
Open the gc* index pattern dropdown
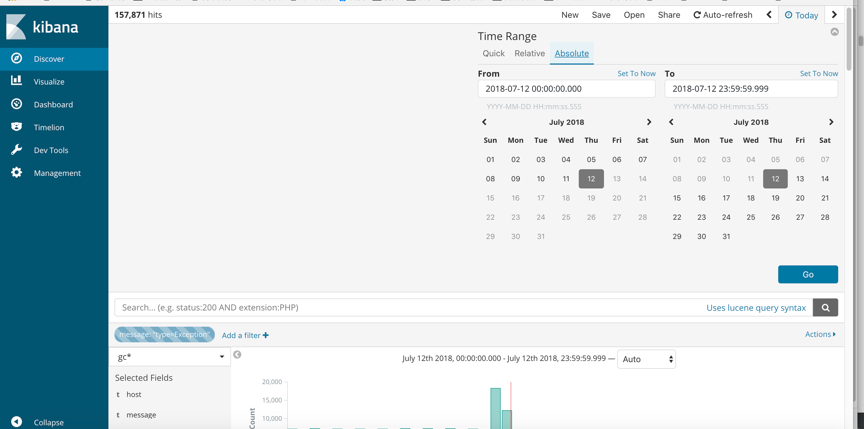click(170, 357)
